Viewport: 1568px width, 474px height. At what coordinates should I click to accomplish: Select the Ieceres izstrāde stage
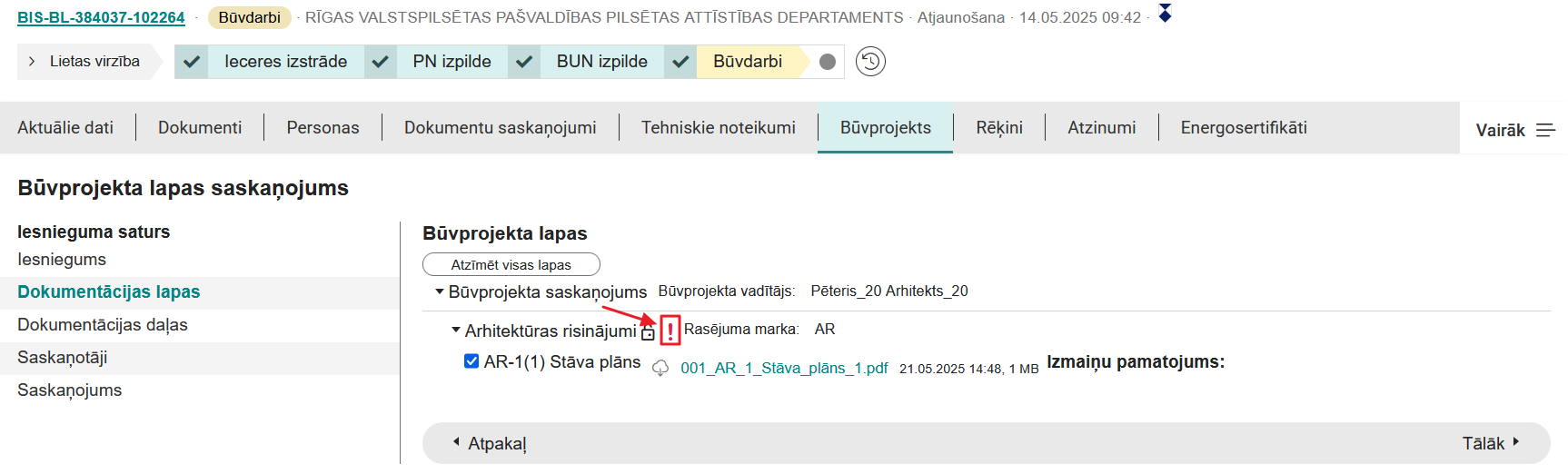[286, 62]
